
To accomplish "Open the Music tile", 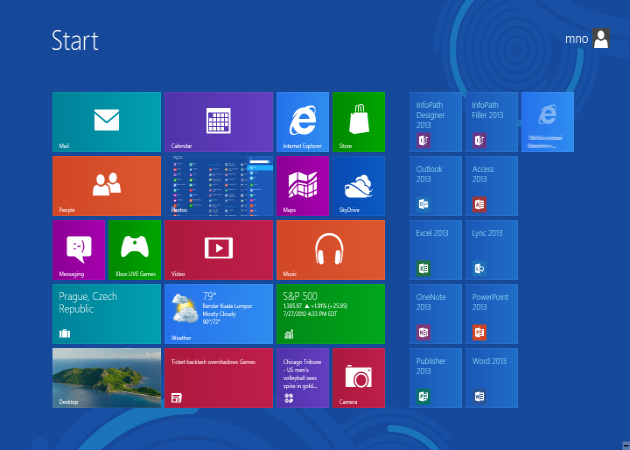I will point(330,249).
